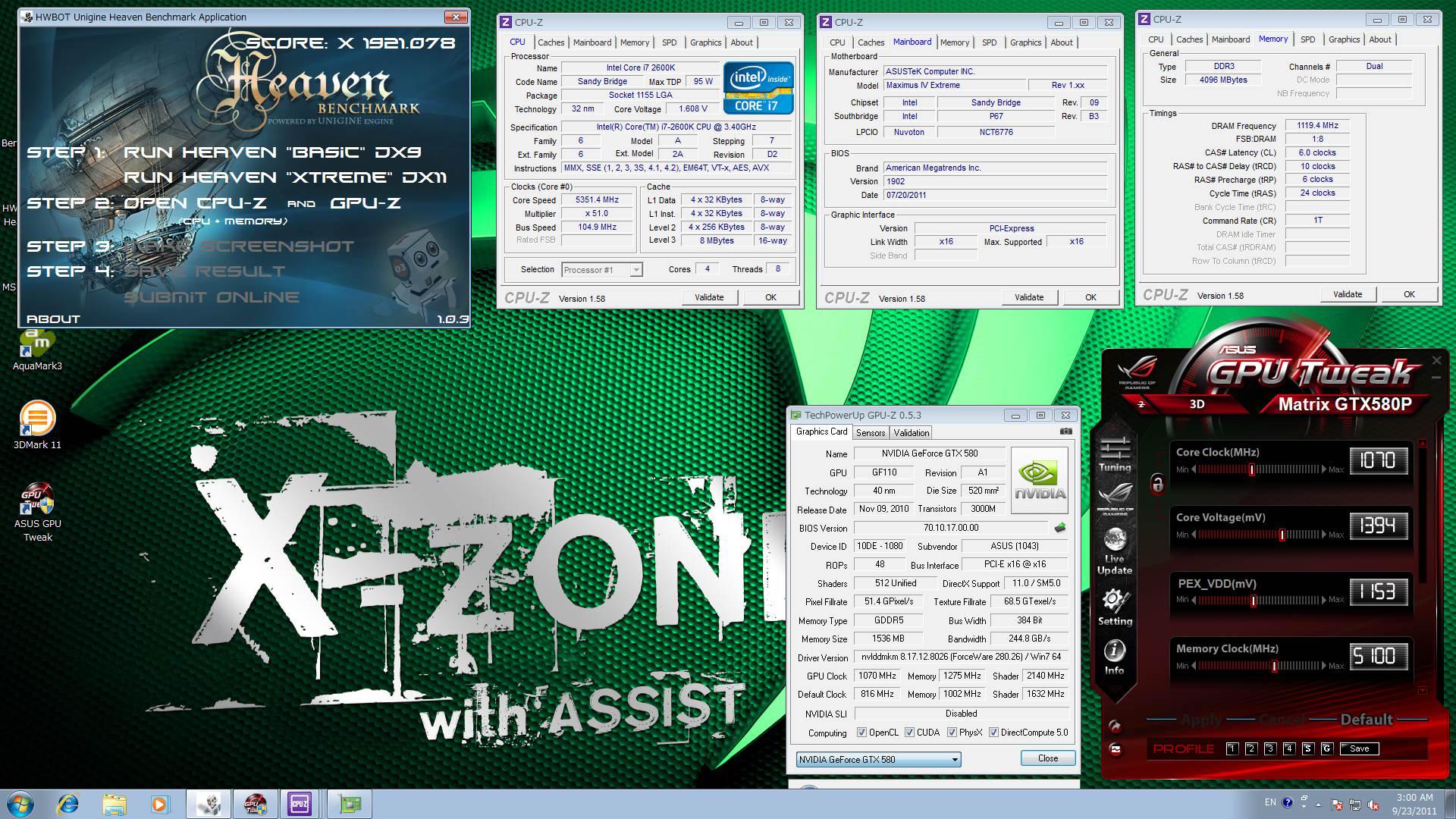1456x819 pixels.
Task: Open the Setting panel in GPU Tweak
Action: click(x=1115, y=607)
